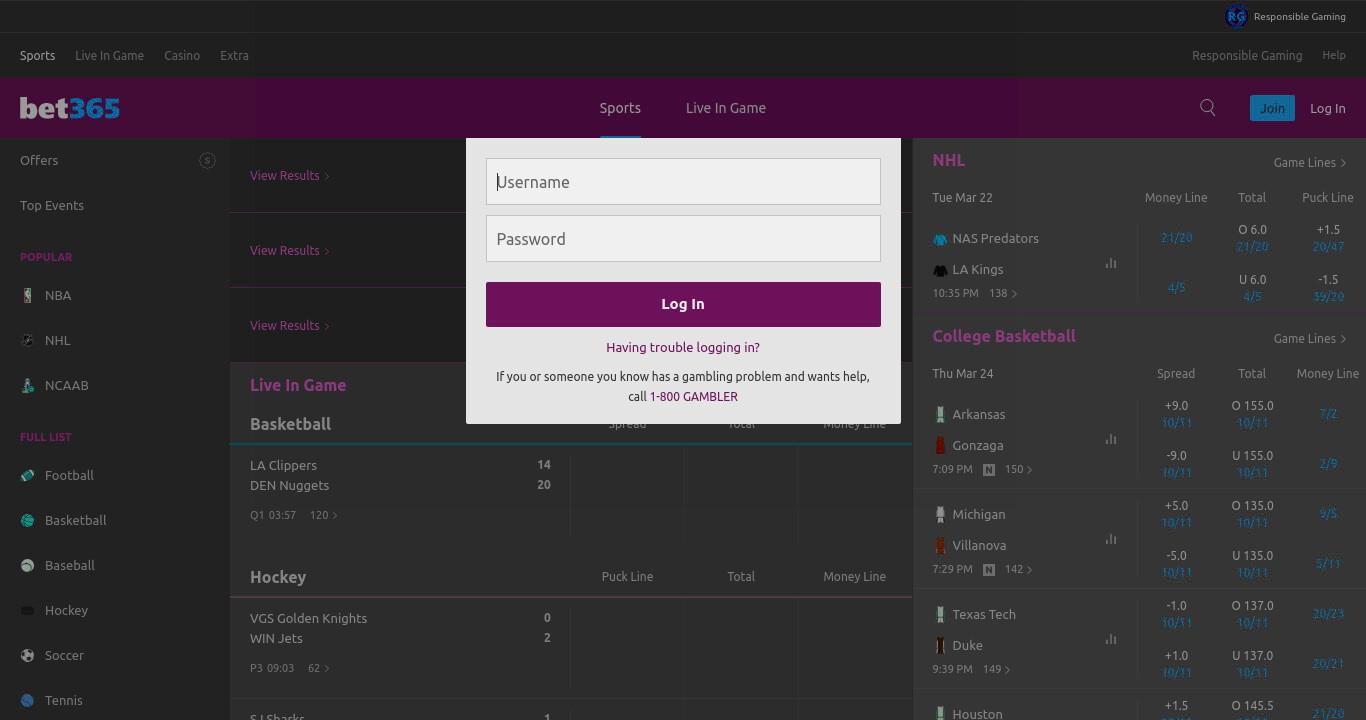This screenshot has height=720, width=1366.
Task: Click the Join button
Action: (1272, 108)
